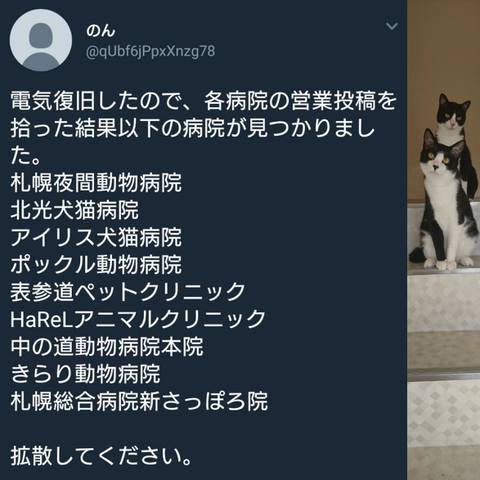The image size is (480, 480).
Task: Select the 北光犬猫病院 line in the tweet
Action: click(74, 210)
